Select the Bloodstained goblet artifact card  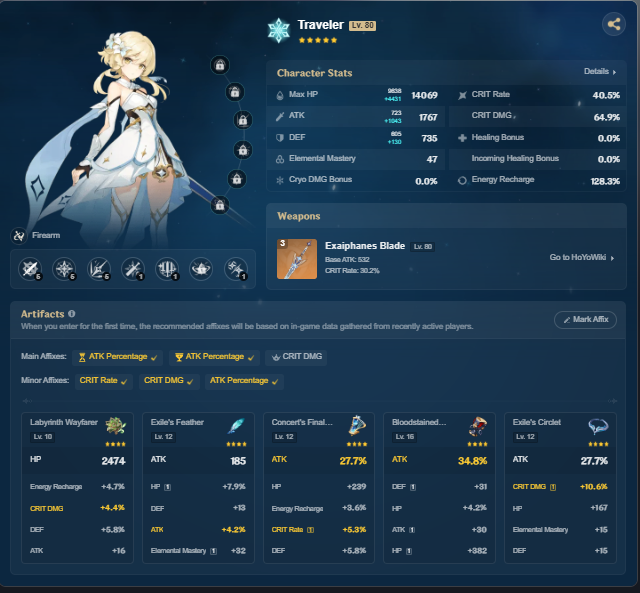pyautogui.click(x=439, y=488)
